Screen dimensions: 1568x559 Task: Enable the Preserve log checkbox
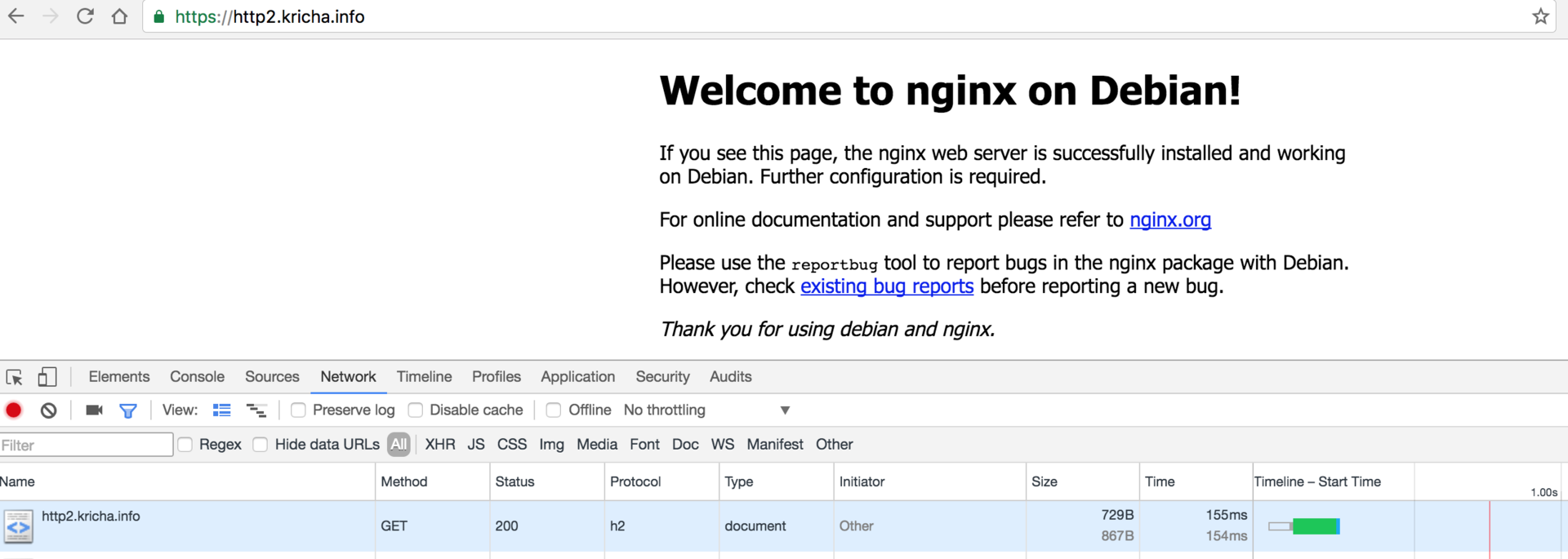[x=299, y=410]
